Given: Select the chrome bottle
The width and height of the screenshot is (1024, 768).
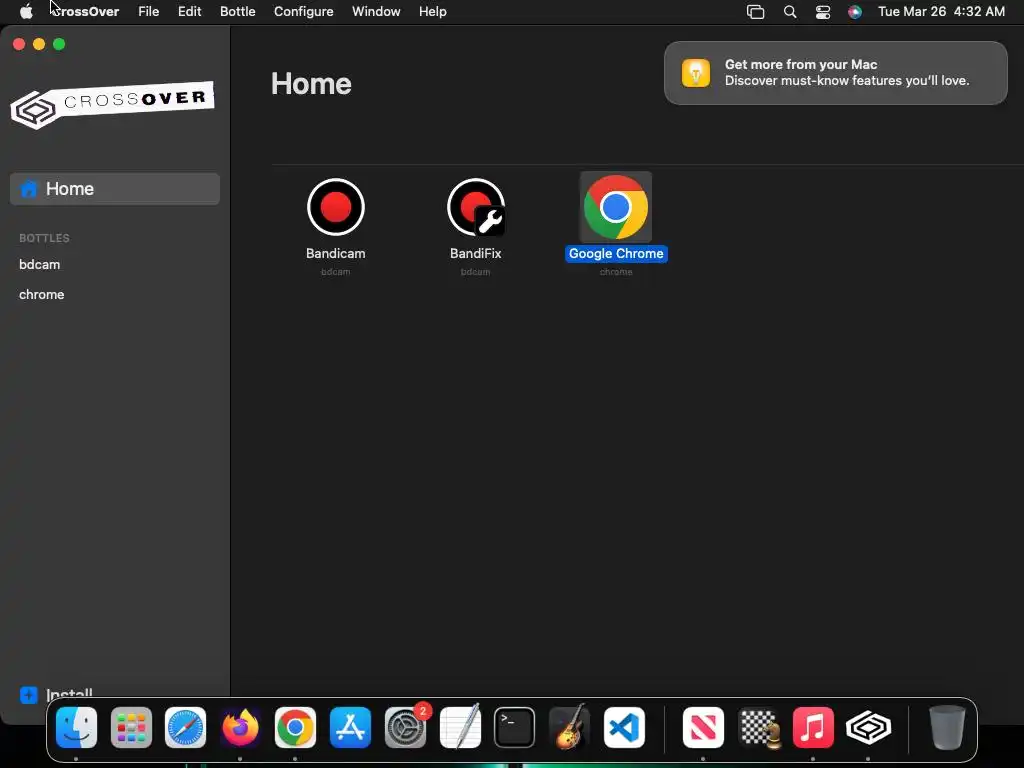Looking at the screenshot, I should click(x=42, y=295).
